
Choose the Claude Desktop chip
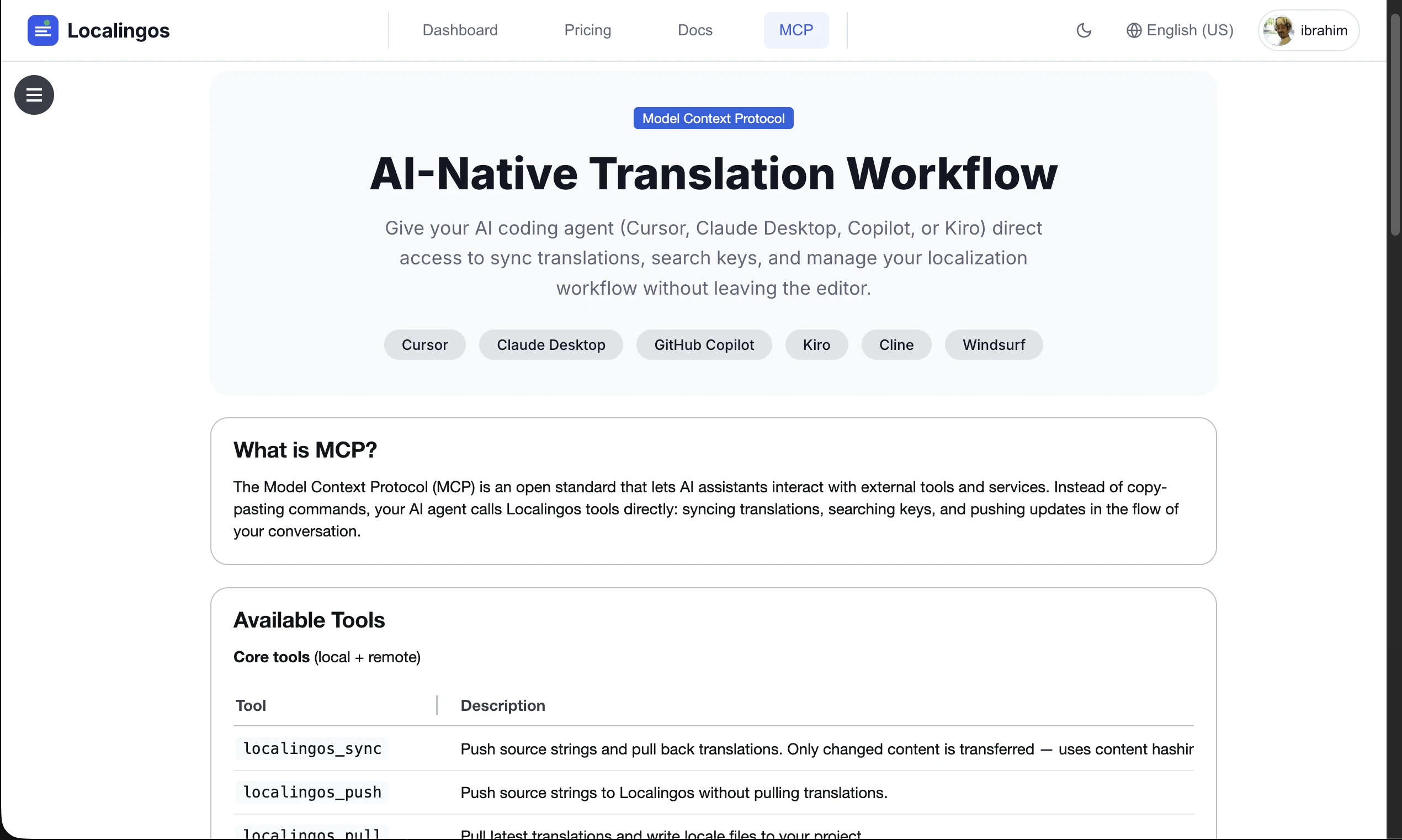click(550, 345)
